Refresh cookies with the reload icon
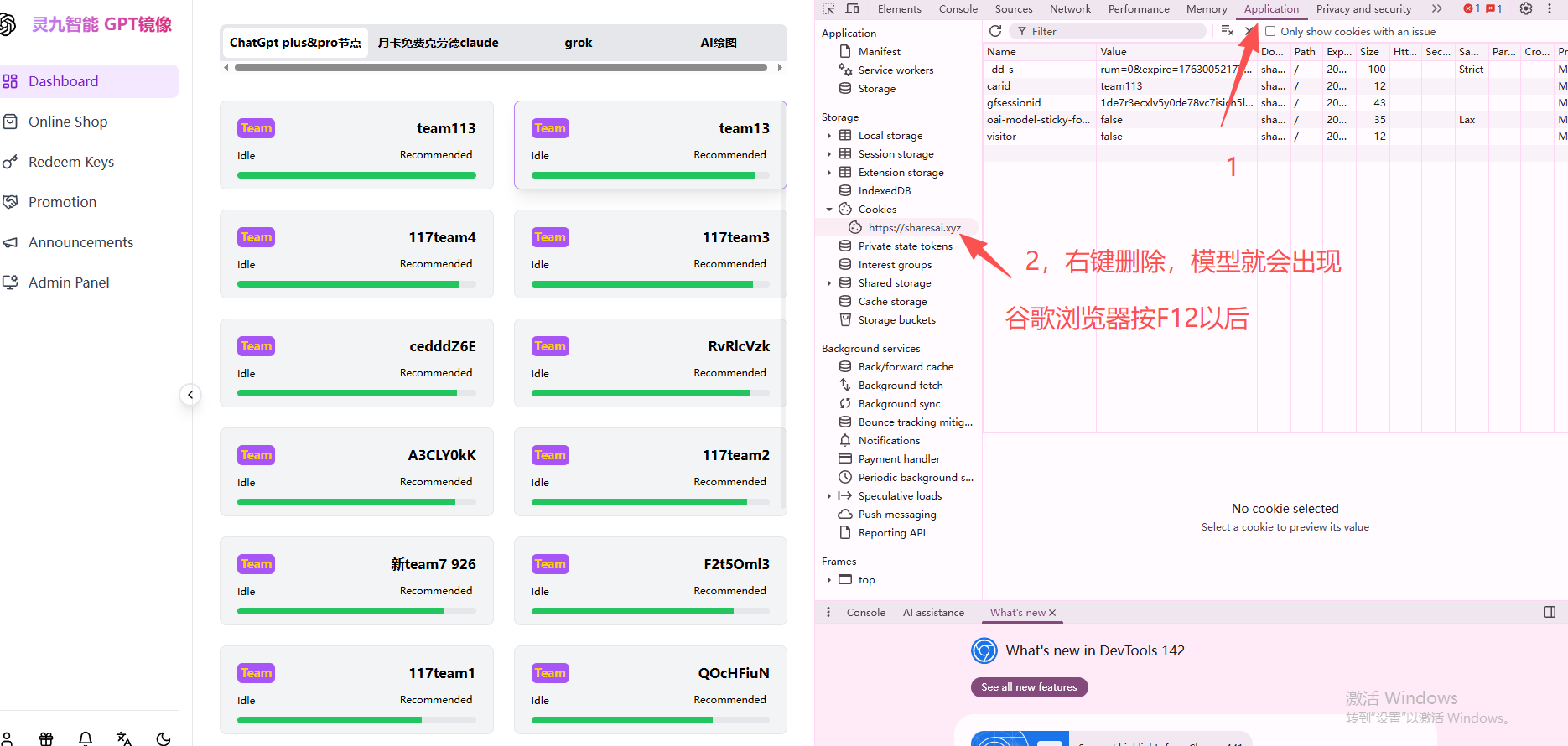Viewport: 1568px width, 746px height. 995,31
